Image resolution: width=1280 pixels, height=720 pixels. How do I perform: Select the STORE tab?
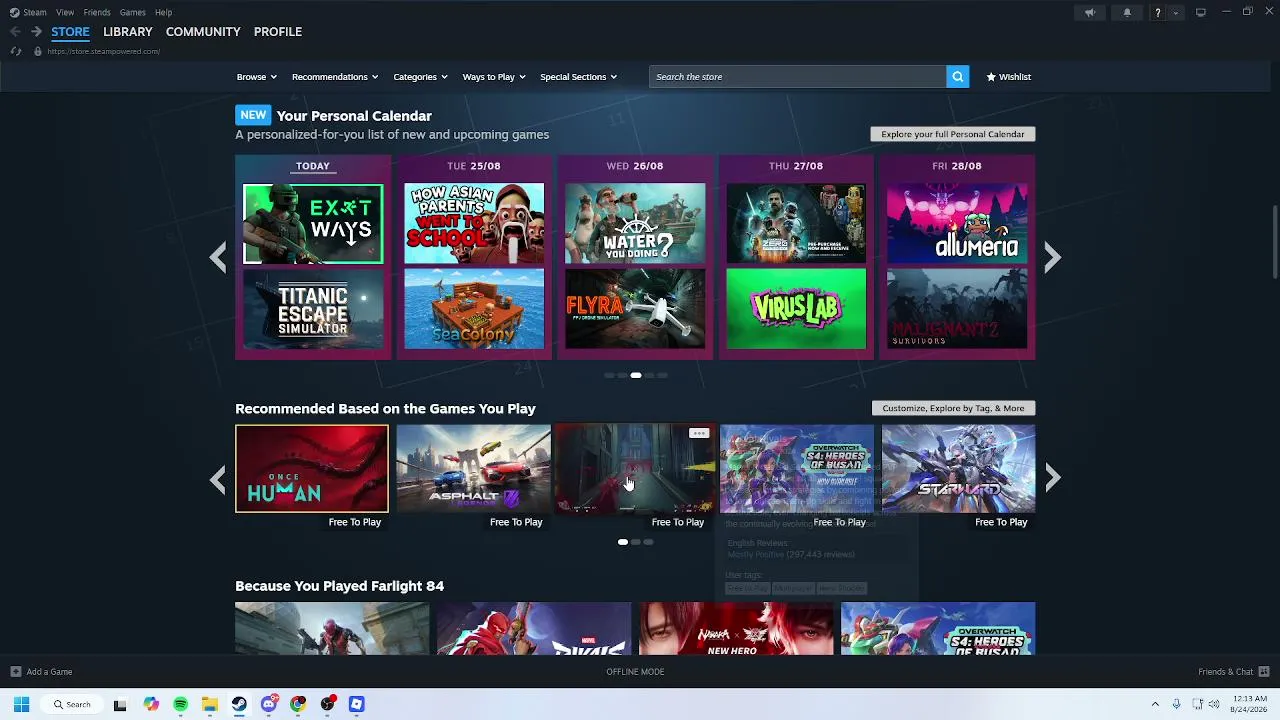pos(70,32)
